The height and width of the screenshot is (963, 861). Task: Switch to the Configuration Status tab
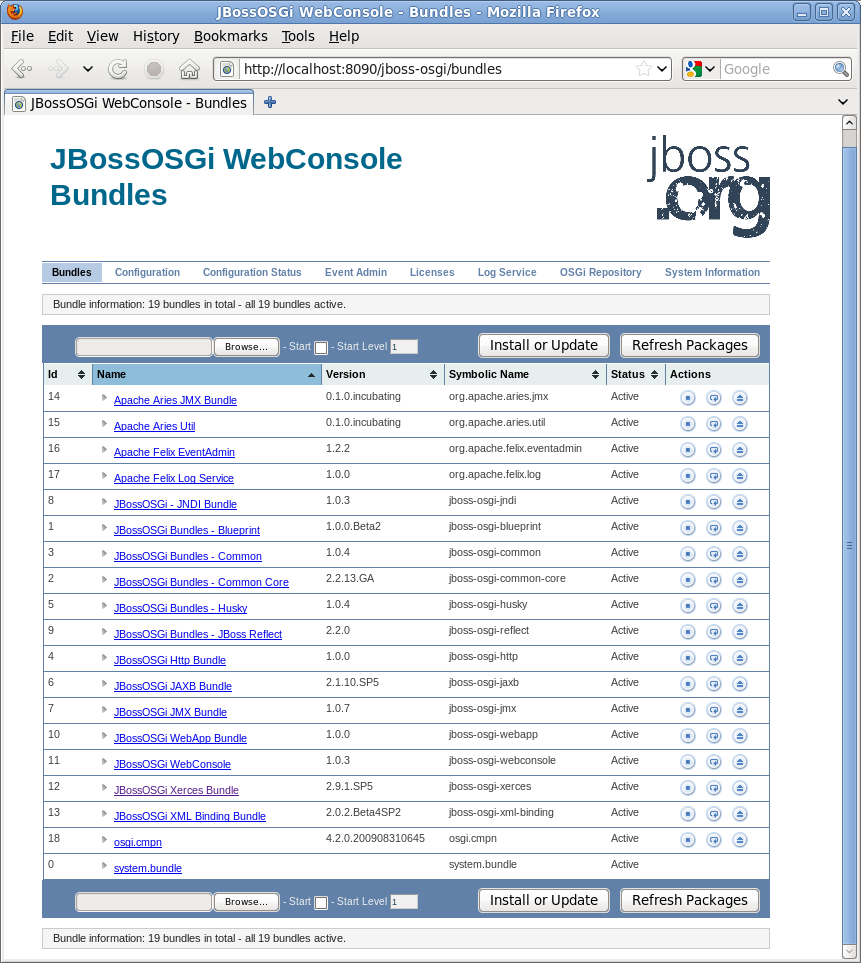[x=252, y=273]
